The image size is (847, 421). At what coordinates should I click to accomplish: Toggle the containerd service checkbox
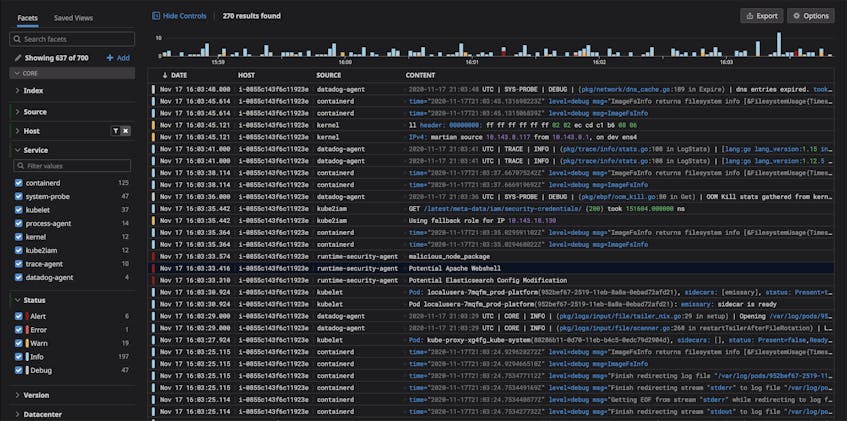click(19, 183)
